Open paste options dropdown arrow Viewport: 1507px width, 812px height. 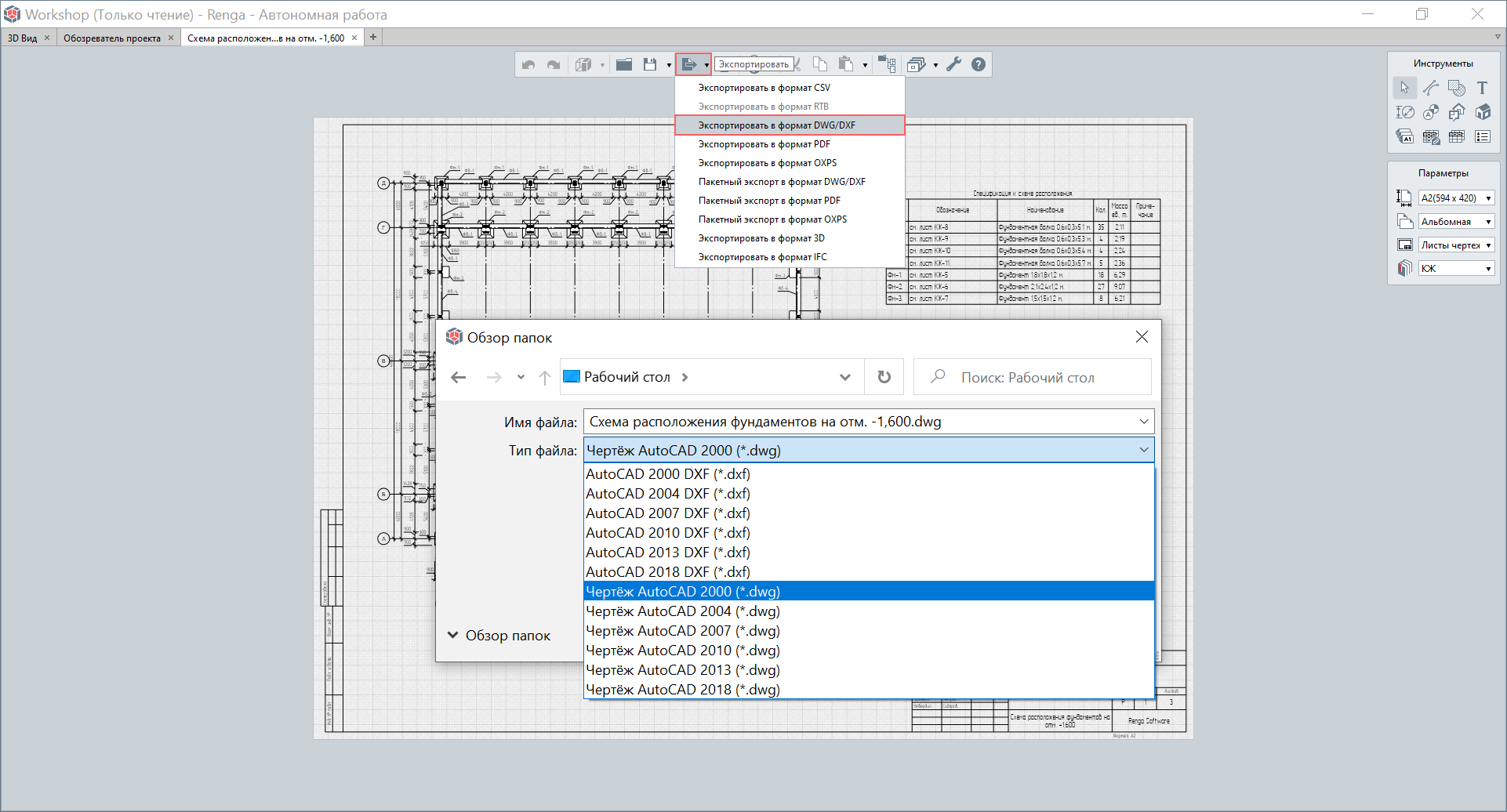click(865, 65)
